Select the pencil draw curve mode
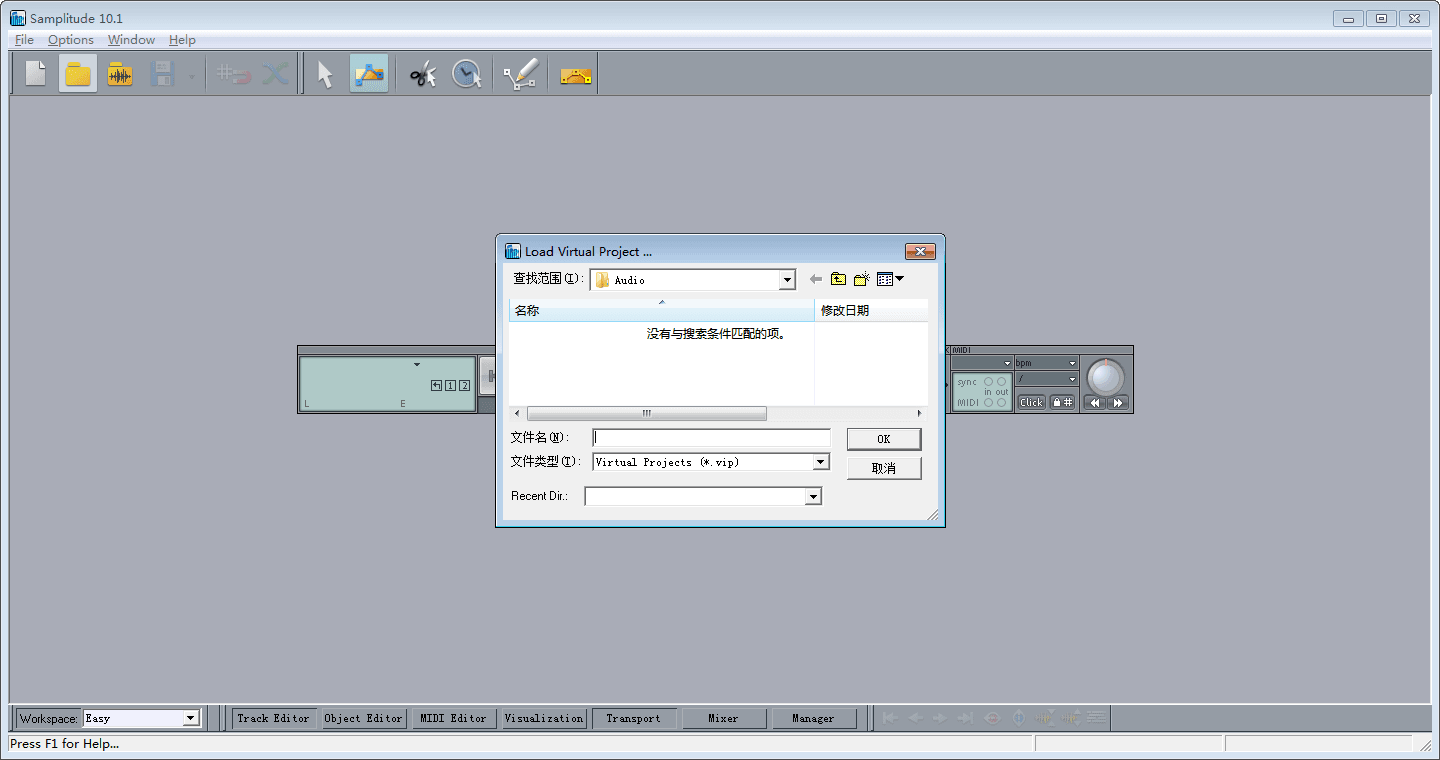1440x760 pixels. (520, 74)
